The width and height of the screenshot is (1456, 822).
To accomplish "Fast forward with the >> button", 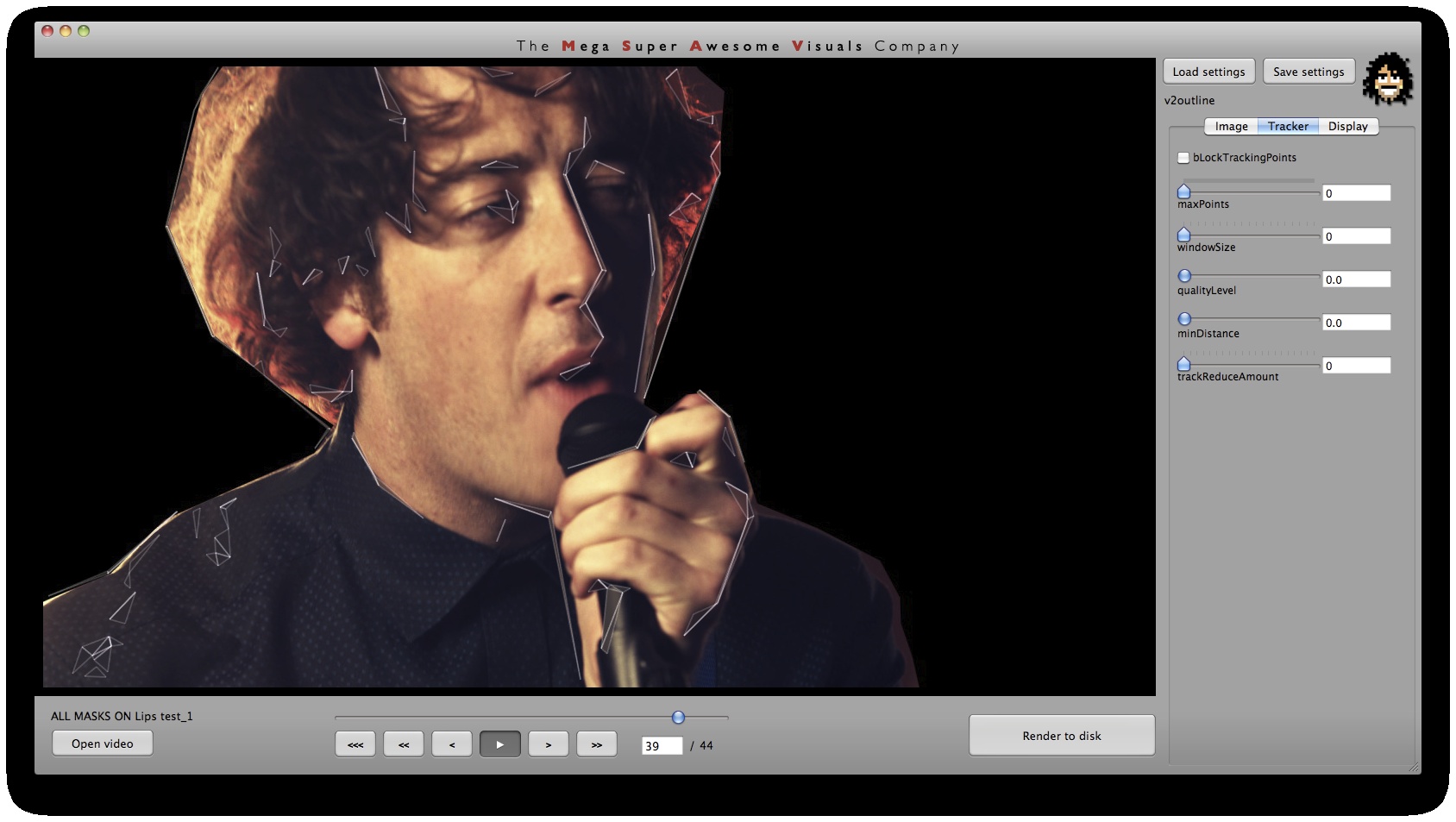I will pos(597,744).
